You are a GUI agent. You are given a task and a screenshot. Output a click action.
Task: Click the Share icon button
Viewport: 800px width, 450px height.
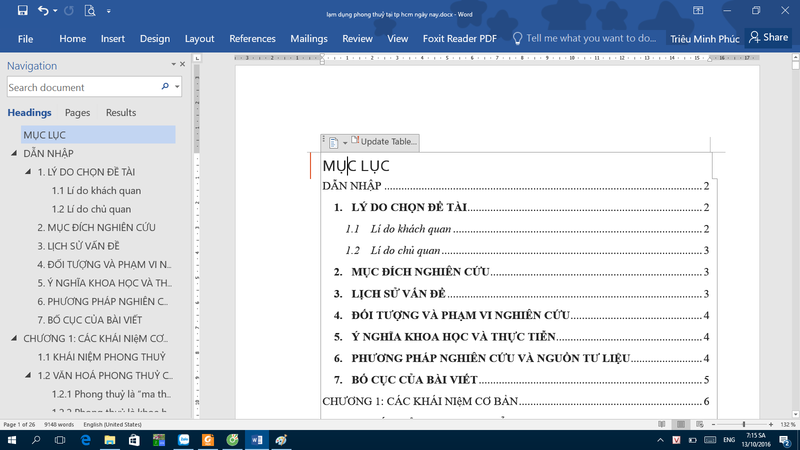(768, 38)
